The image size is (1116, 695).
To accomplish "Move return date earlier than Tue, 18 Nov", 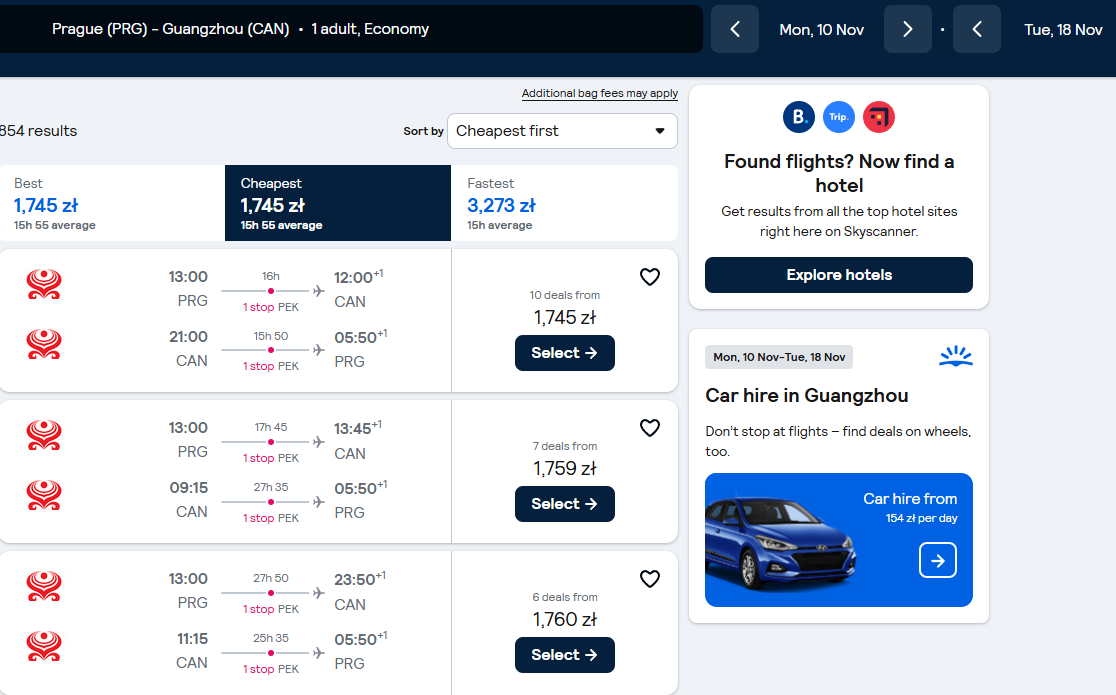I will [x=977, y=29].
